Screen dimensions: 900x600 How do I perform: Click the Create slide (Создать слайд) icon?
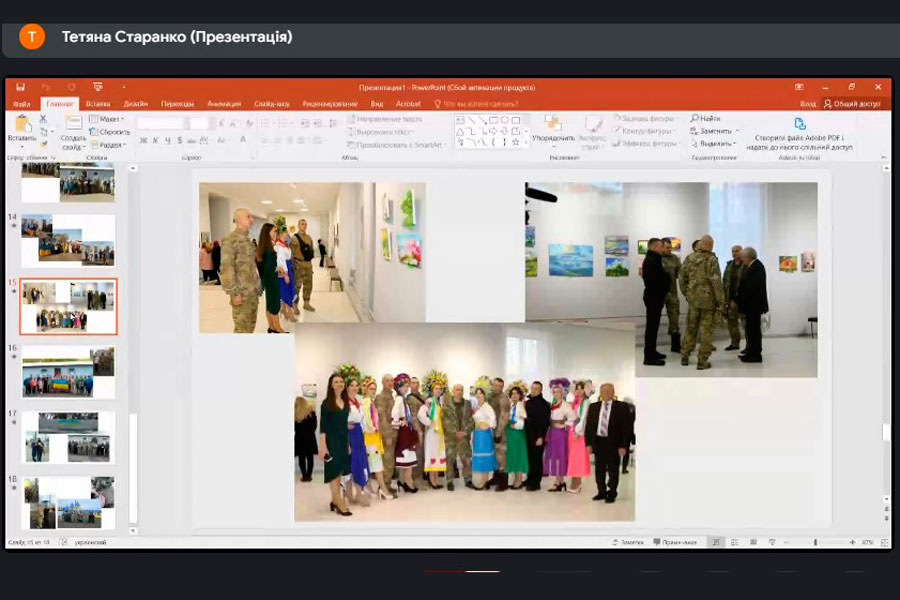pyautogui.click(x=73, y=125)
